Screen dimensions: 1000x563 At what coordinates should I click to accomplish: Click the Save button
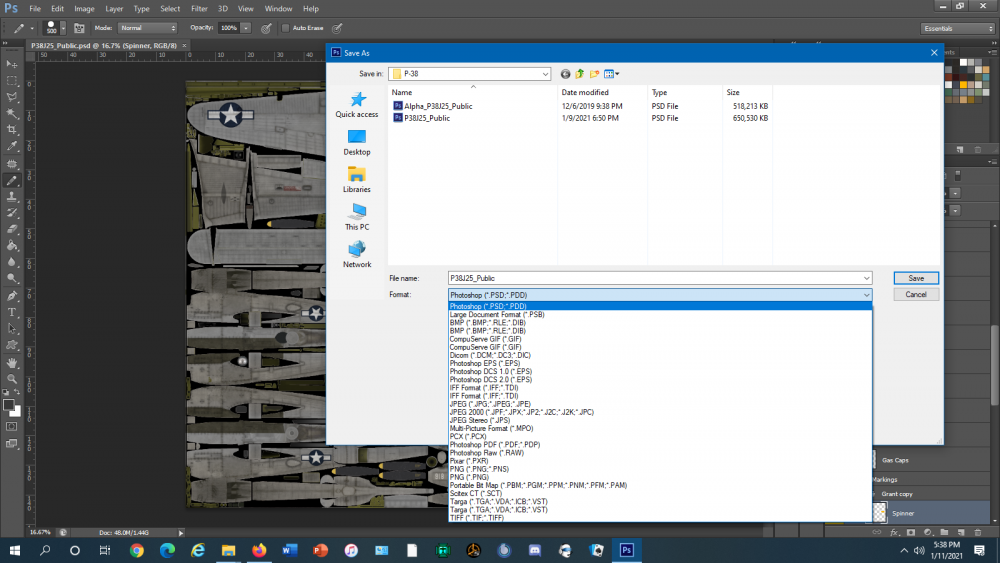tap(915, 278)
